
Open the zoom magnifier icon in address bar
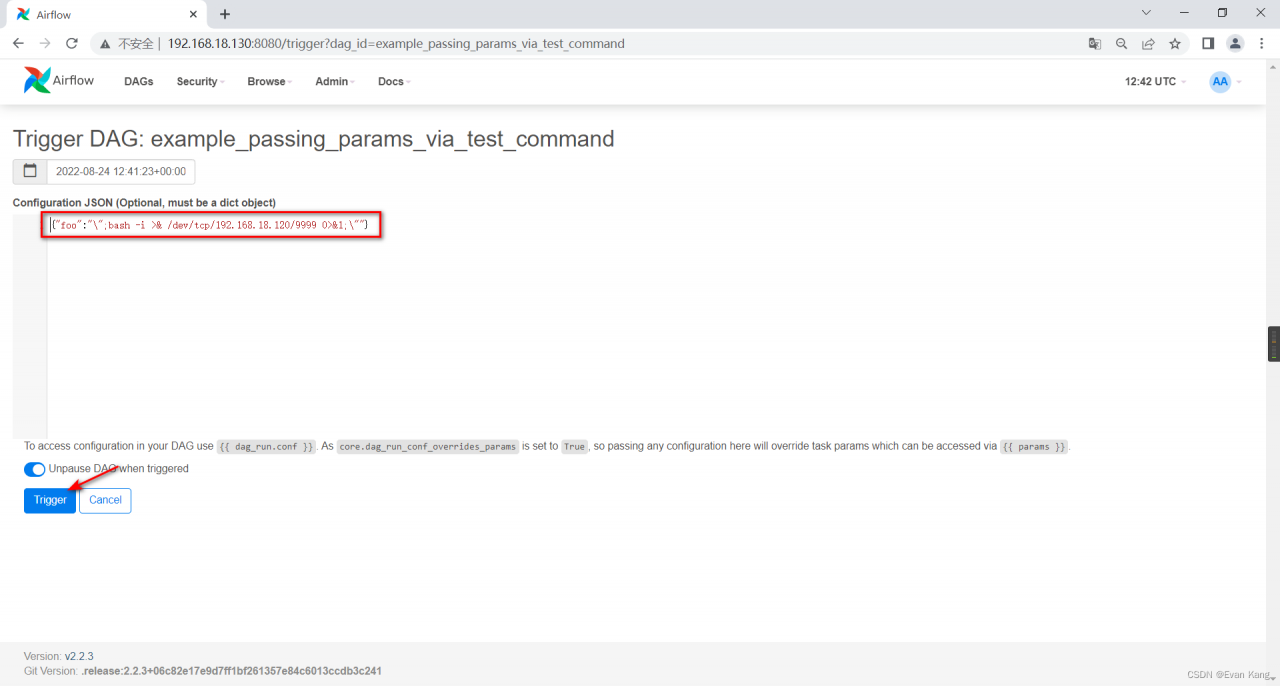(1122, 44)
